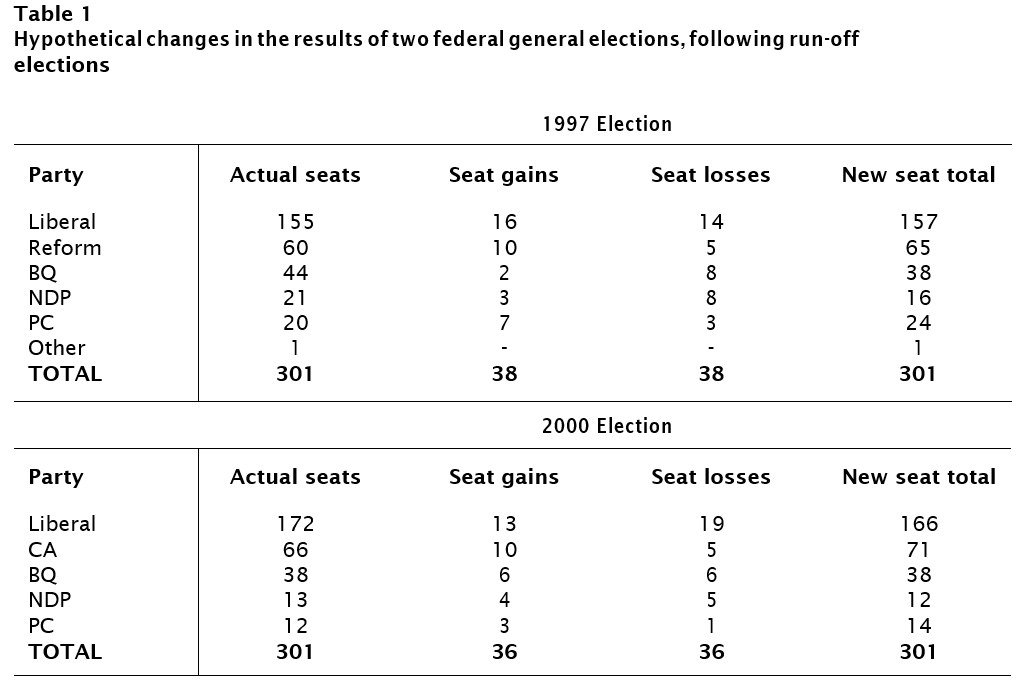Click CA new seat total 71
The width and height of the screenshot is (1030, 697).
(x=918, y=549)
